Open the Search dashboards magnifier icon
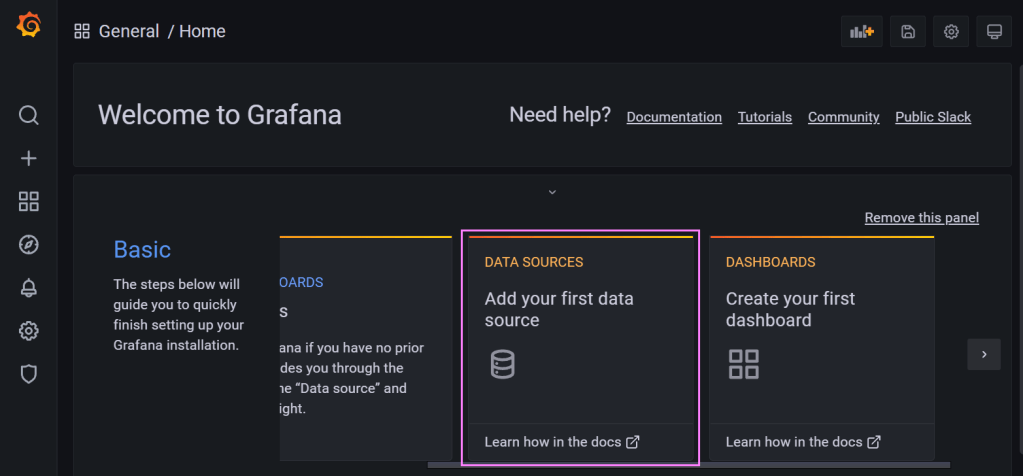Image resolution: width=1023 pixels, height=476 pixels. (x=29, y=115)
